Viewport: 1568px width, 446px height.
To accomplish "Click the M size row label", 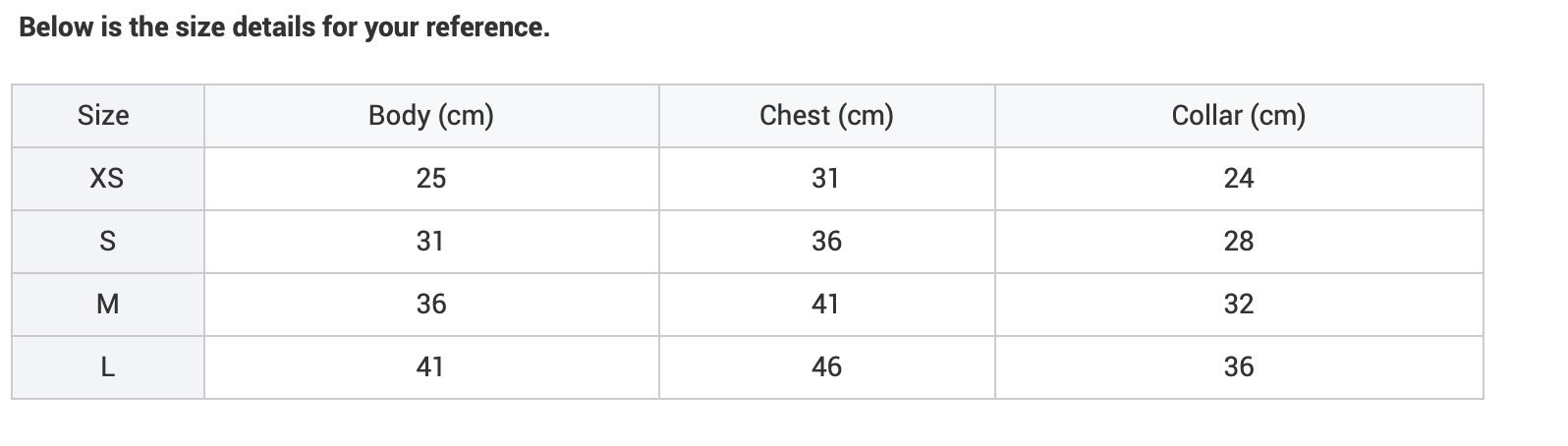I will point(108,305).
